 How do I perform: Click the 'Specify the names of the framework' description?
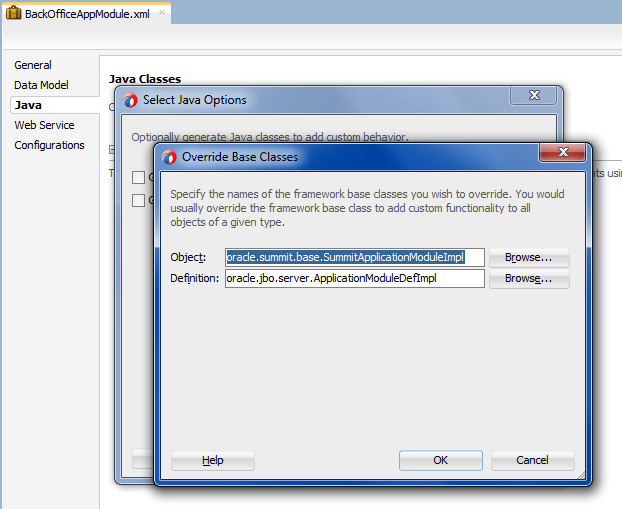pyautogui.click(x=367, y=208)
